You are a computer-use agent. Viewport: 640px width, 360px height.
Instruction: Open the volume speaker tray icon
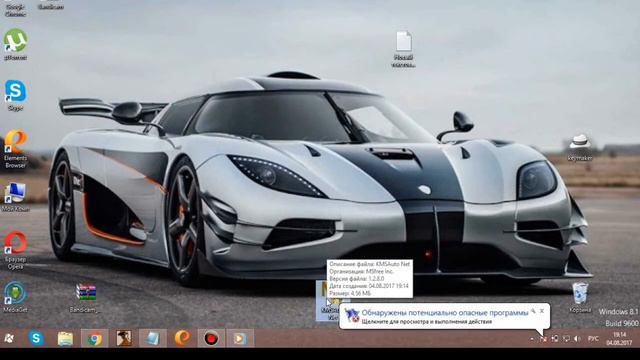coord(577,339)
